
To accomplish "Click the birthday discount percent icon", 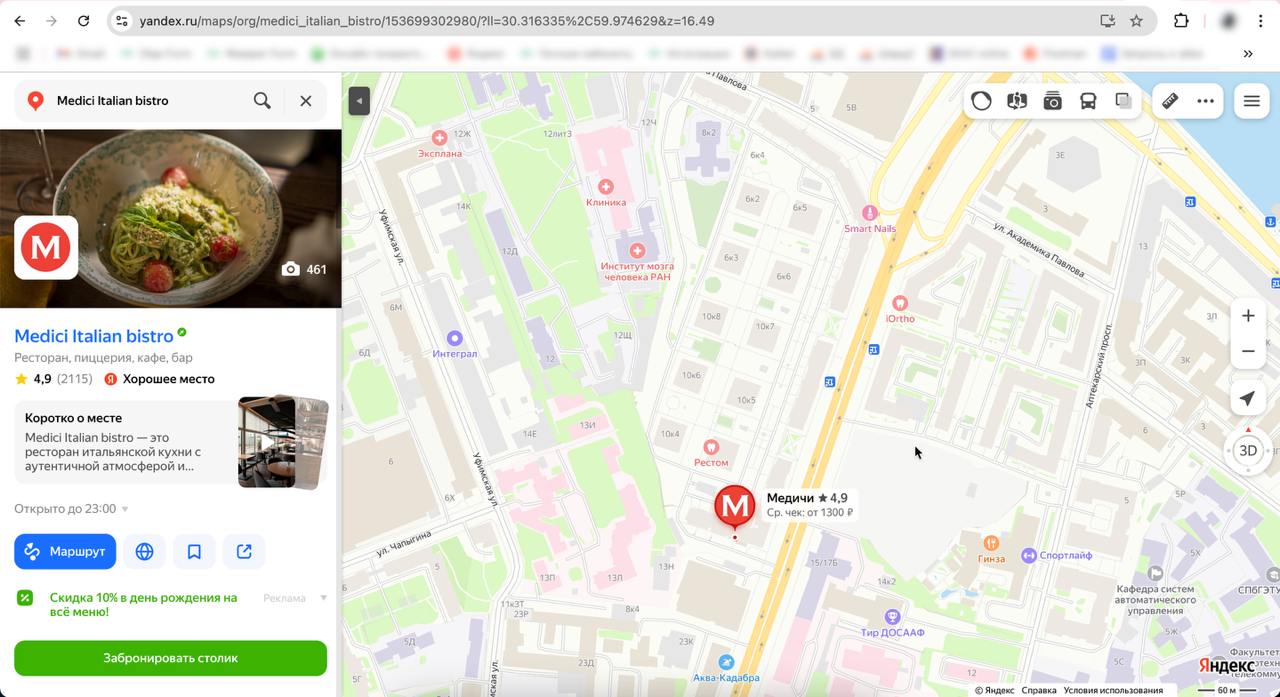I will 25,598.
